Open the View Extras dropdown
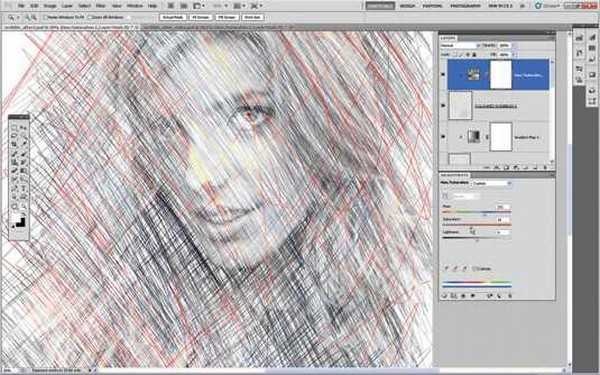 199,6
